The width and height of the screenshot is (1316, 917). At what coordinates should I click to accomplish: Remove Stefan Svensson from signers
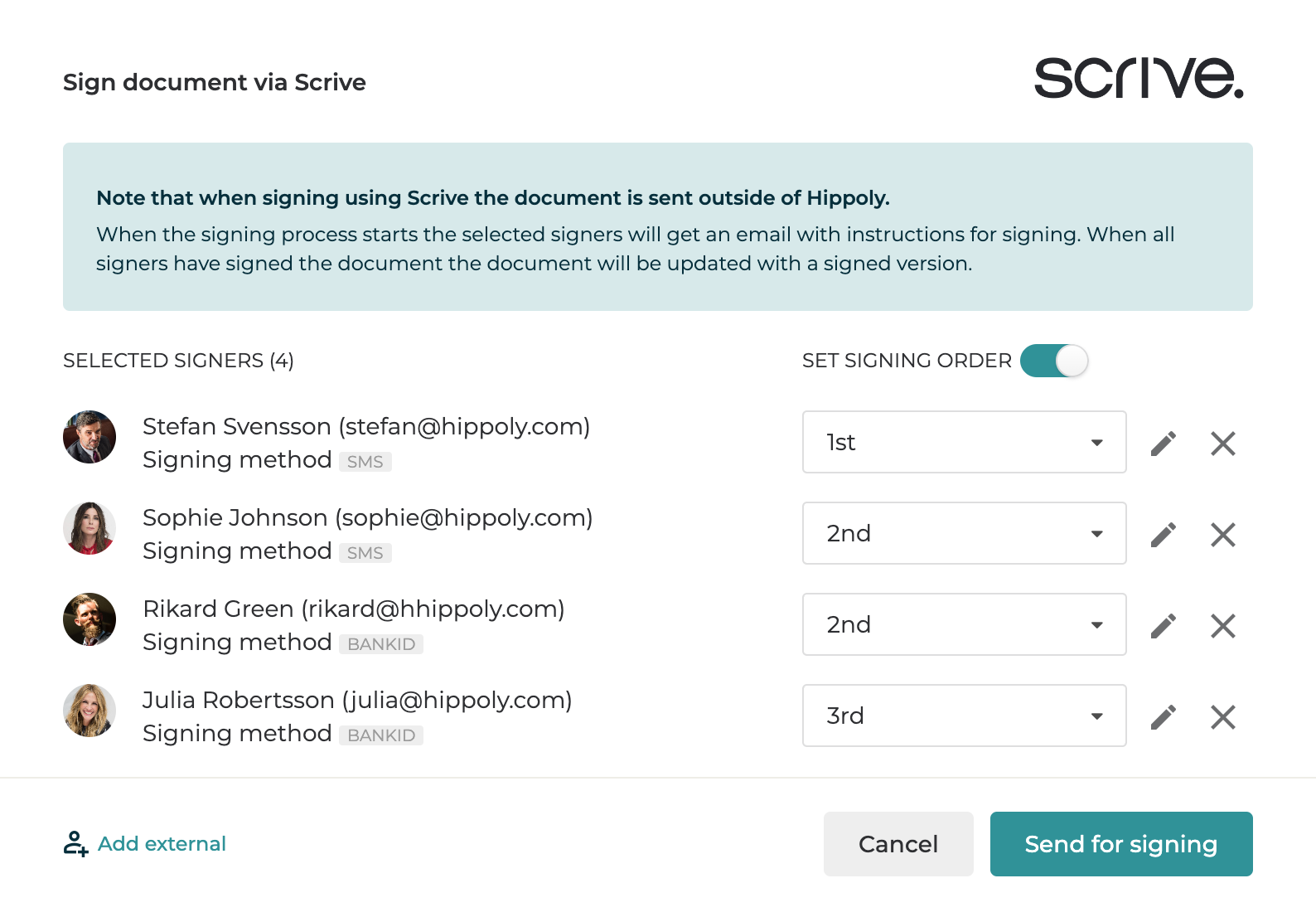coord(1223,444)
